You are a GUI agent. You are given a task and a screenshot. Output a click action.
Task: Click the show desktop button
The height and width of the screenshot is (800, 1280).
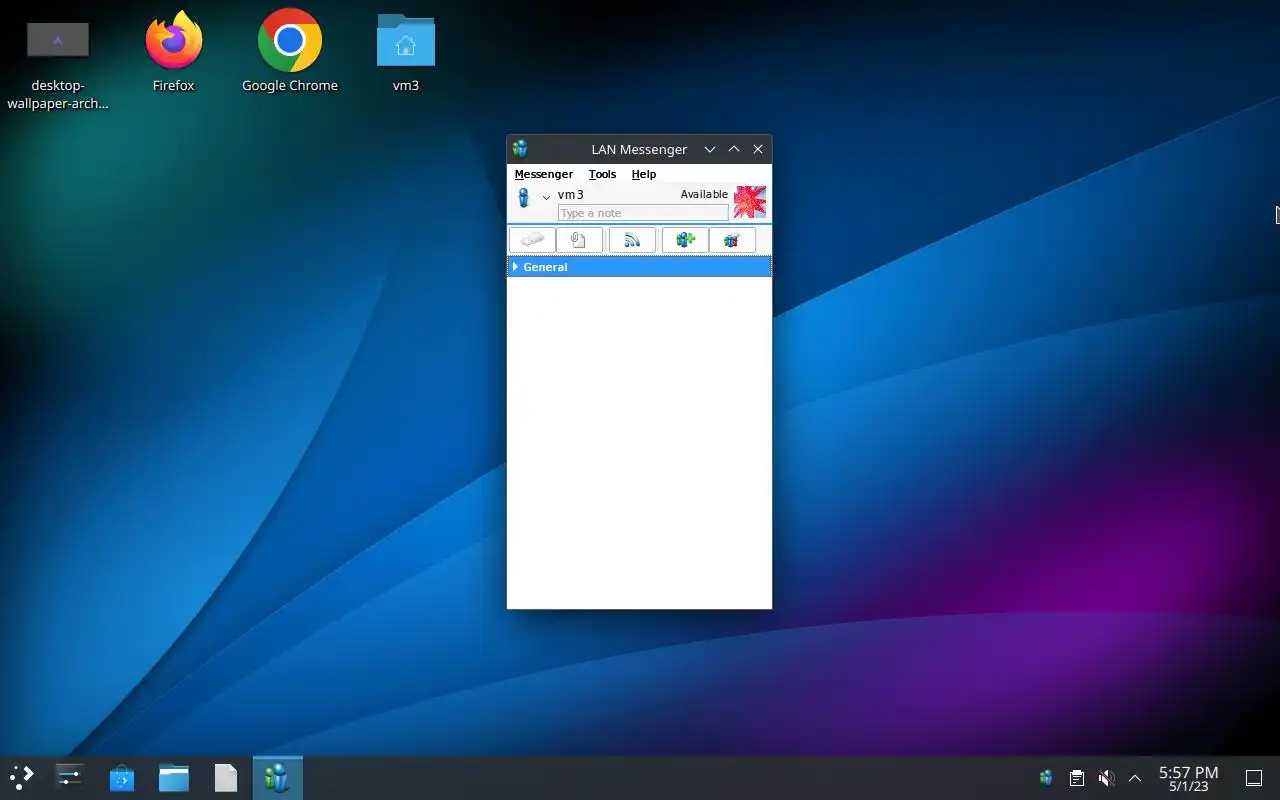tap(1254, 777)
